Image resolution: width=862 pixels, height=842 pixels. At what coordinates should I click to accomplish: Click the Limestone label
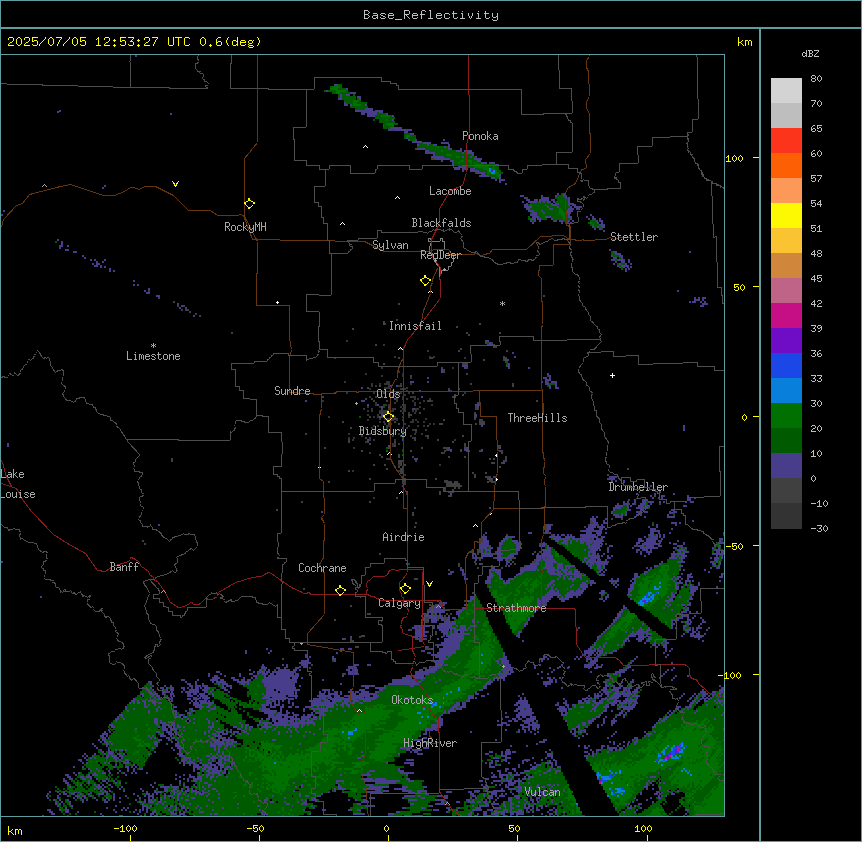click(153, 356)
